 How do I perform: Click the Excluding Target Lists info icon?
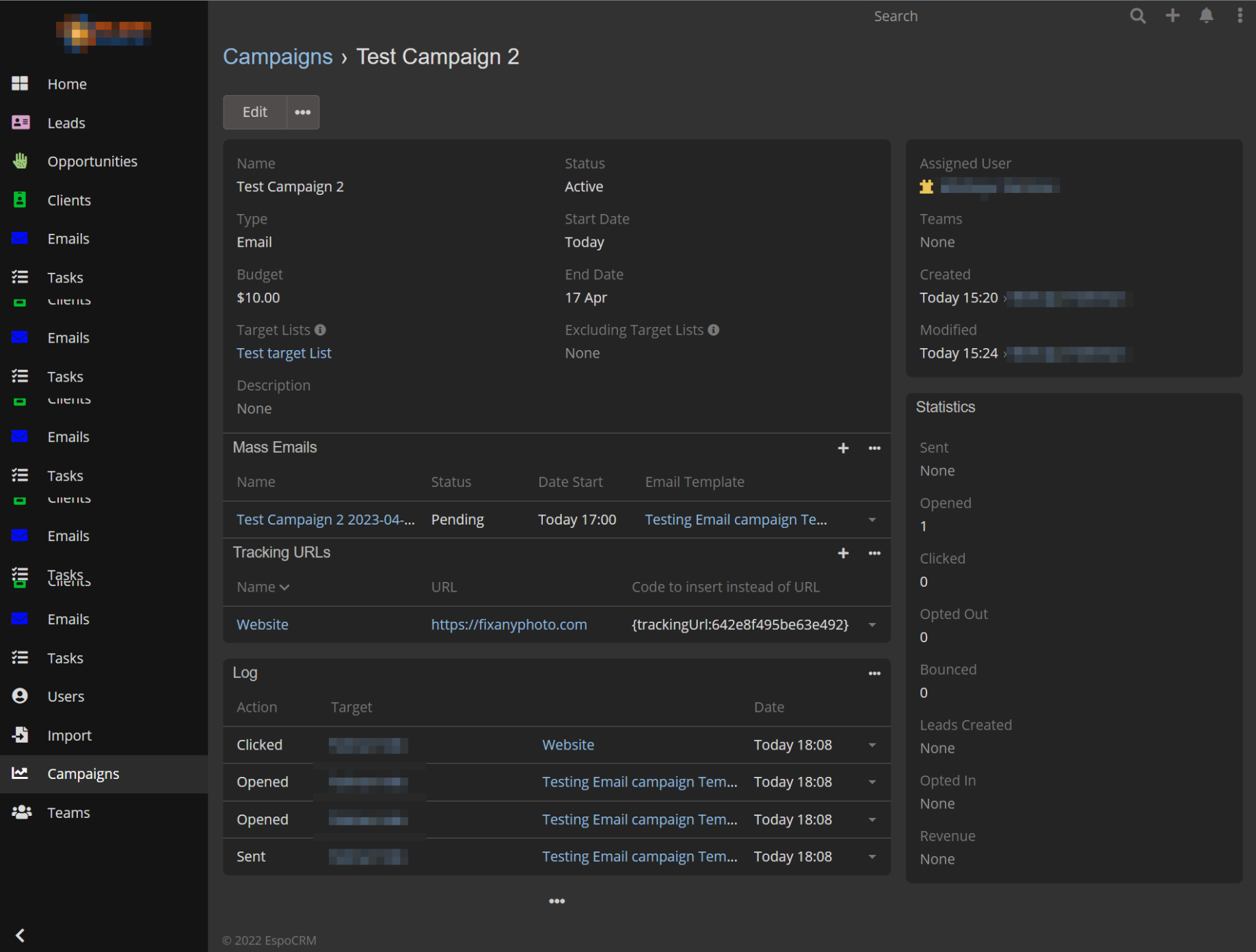(x=713, y=330)
